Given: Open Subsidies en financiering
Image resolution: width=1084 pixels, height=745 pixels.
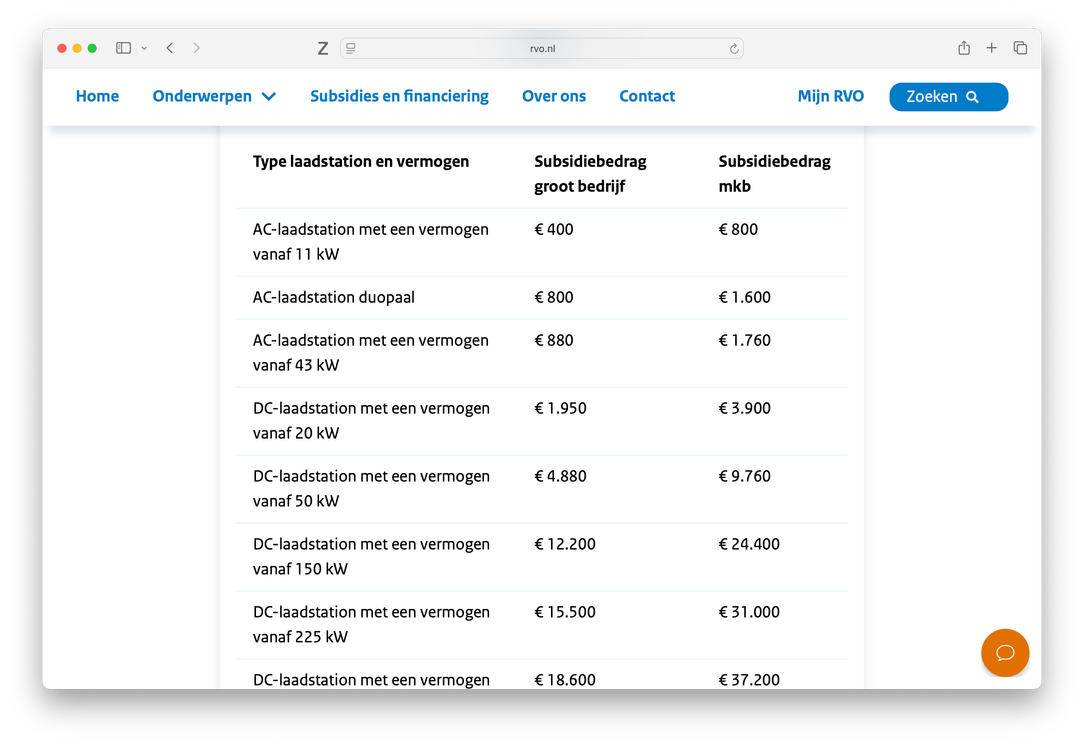Looking at the screenshot, I should point(399,96).
